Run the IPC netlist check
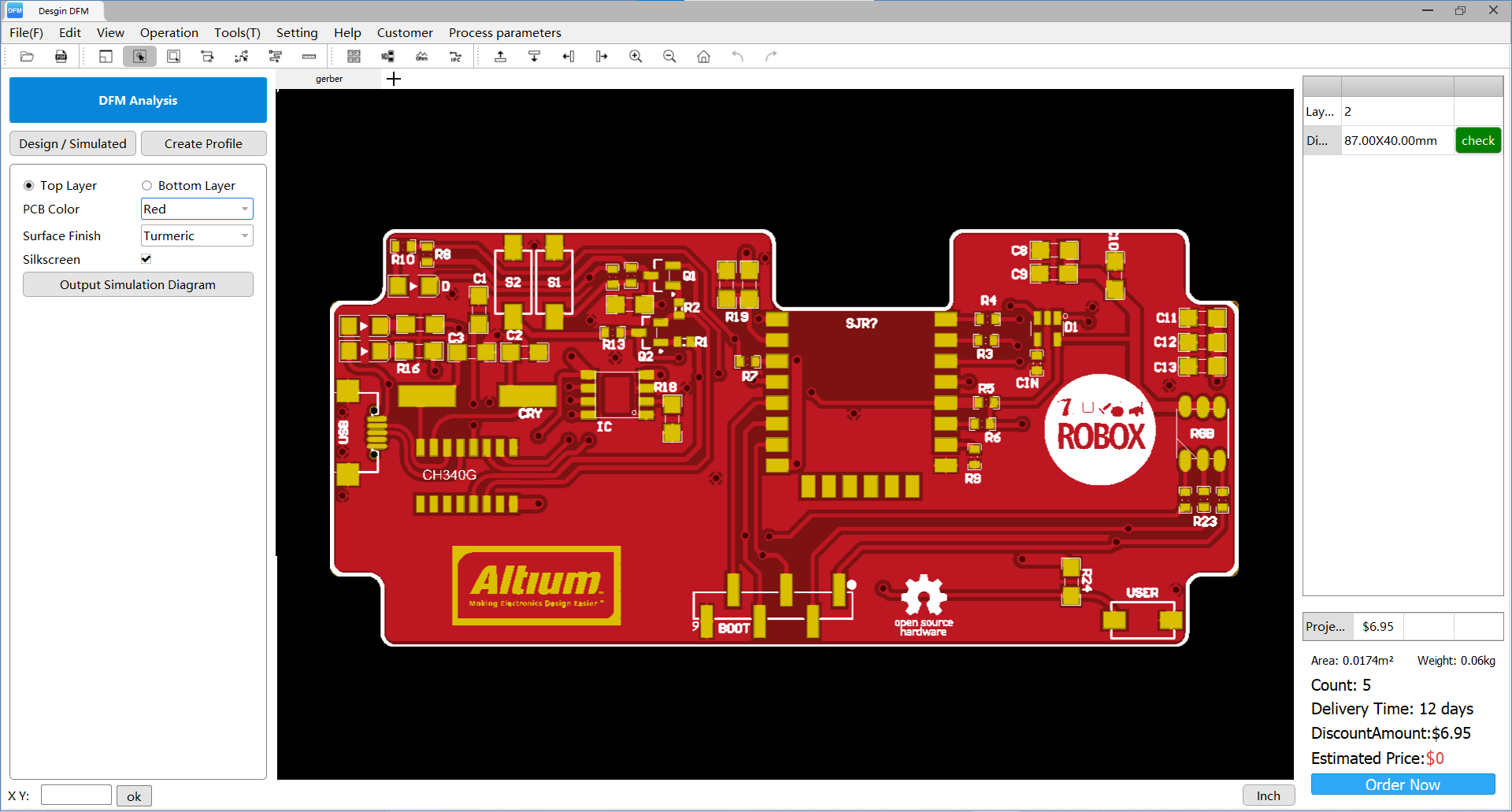The height and width of the screenshot is (812, 1512). [455, 56]
